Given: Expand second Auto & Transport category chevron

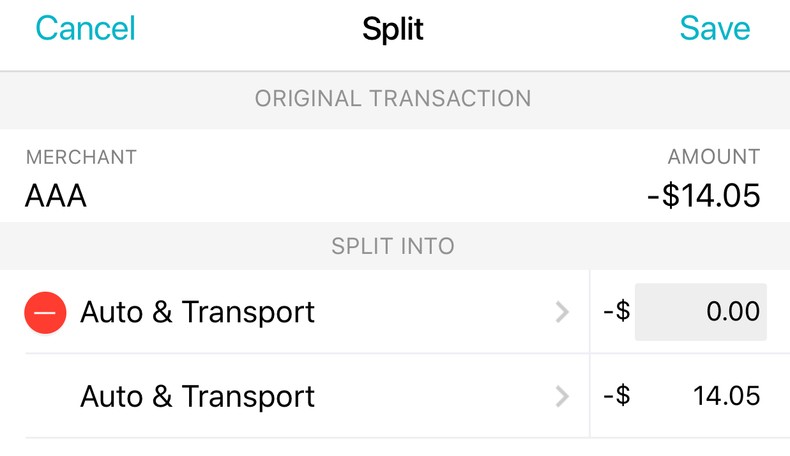Looking at the screenshot, I should pyautogui.click(x=562, y=397).
